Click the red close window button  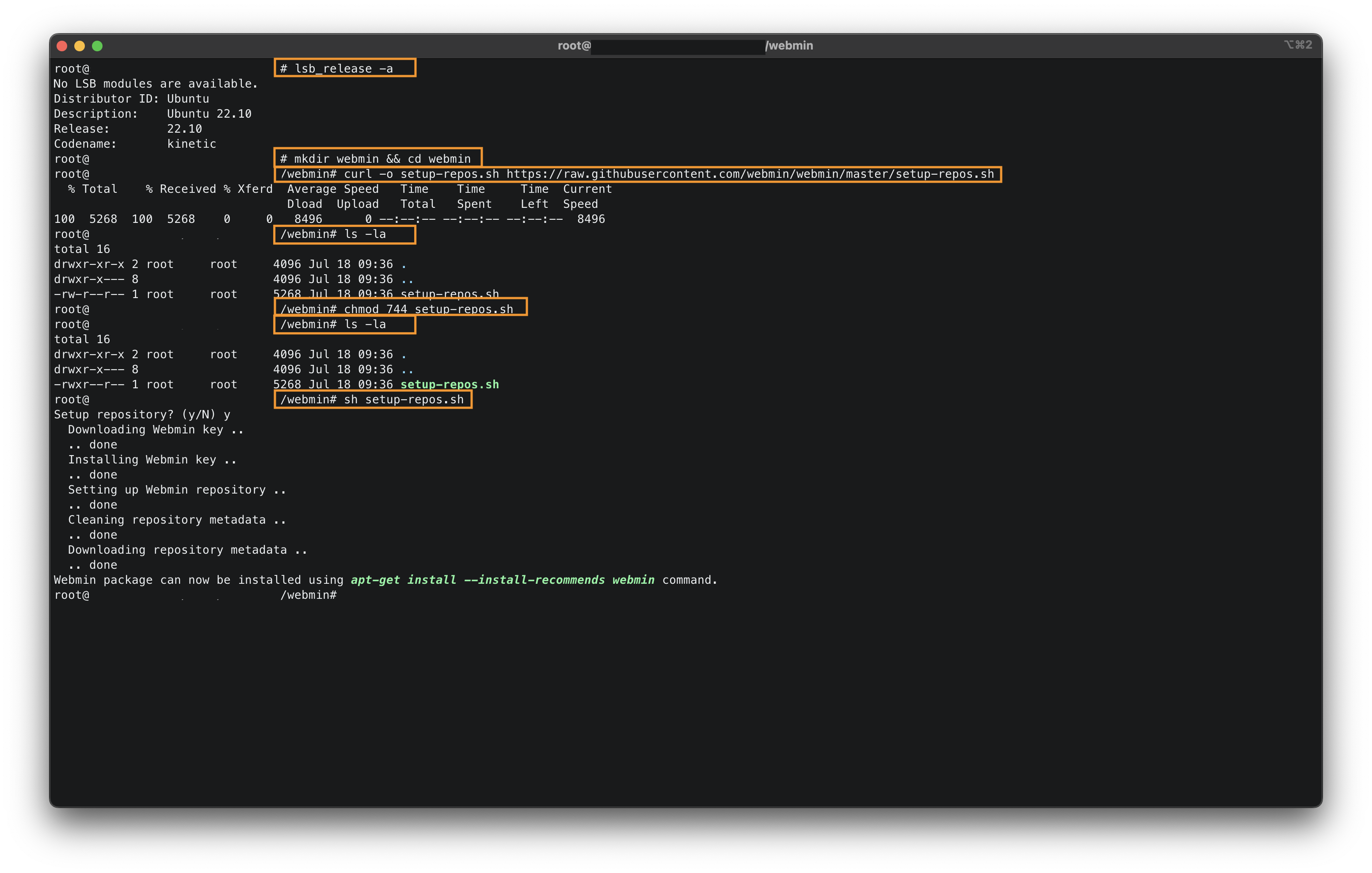pos(62,46)
